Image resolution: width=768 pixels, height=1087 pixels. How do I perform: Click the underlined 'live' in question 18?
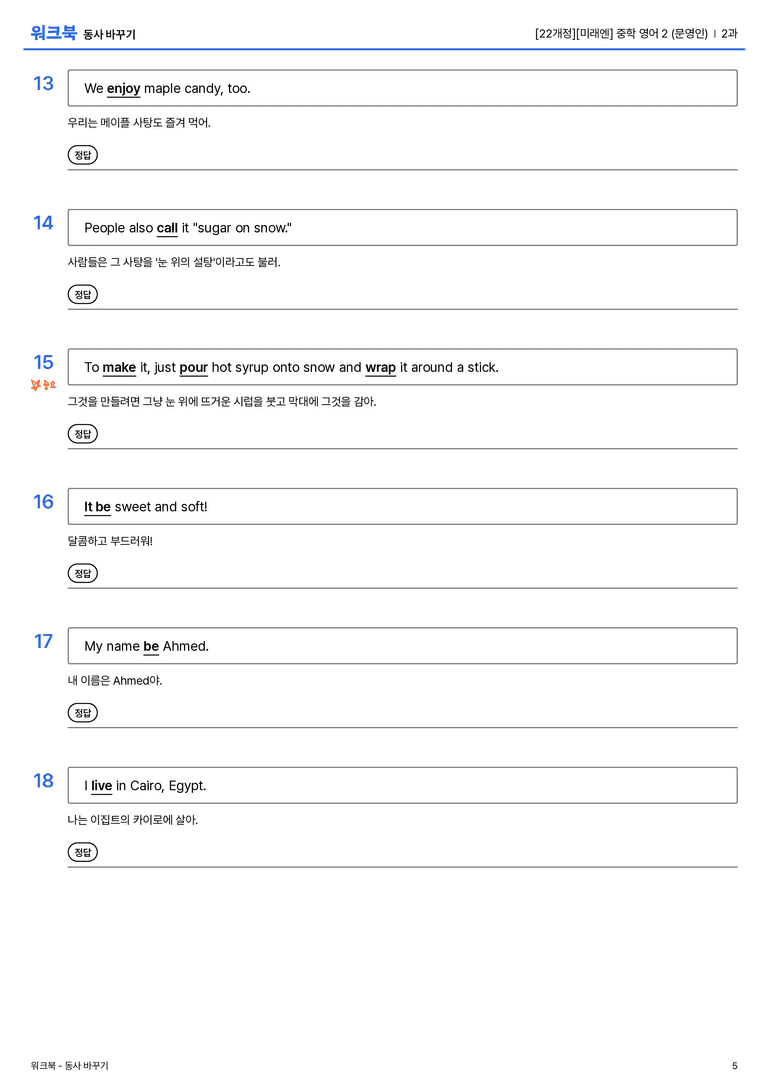102,786
